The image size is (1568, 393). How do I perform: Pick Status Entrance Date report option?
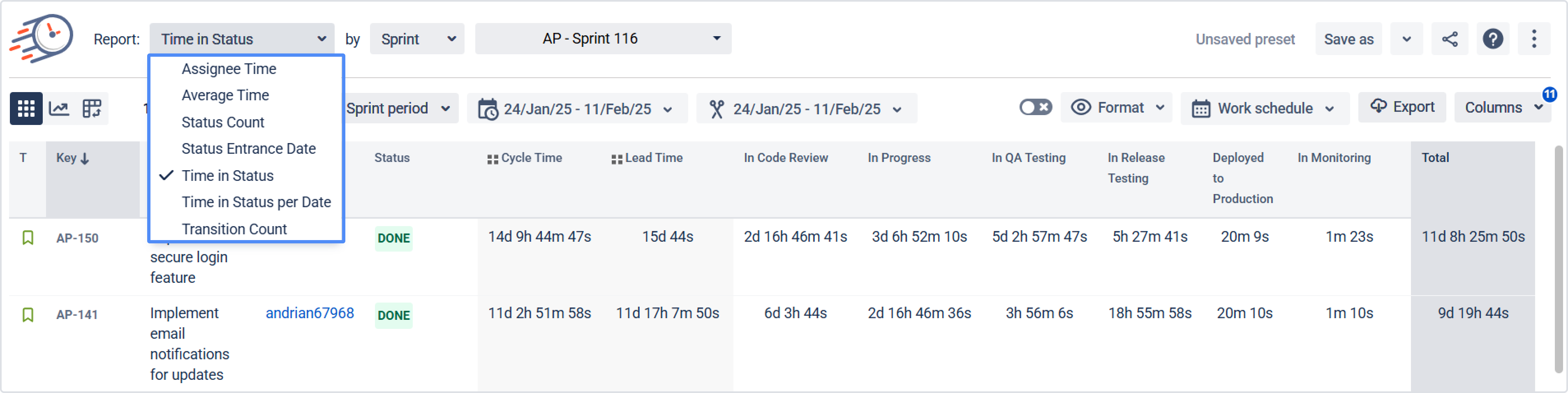coord(248,149)
